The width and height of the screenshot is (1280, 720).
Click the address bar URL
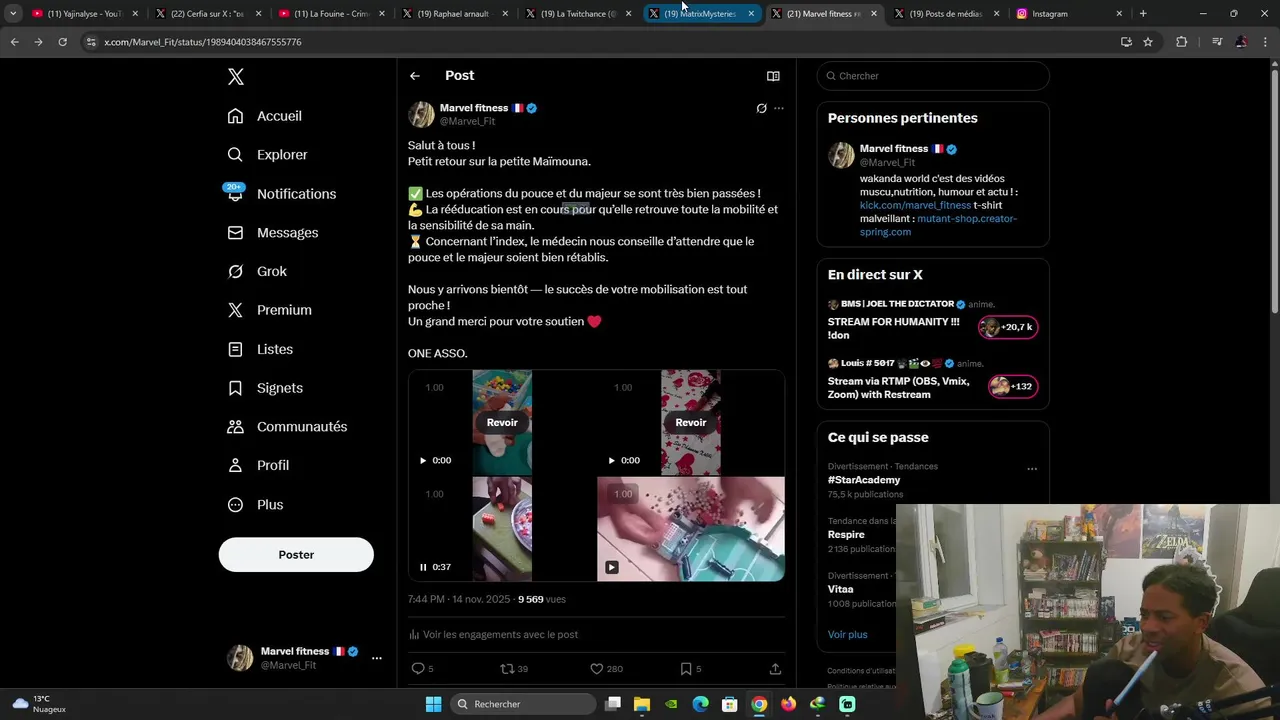pyautogui.click(x=203, y=42)
